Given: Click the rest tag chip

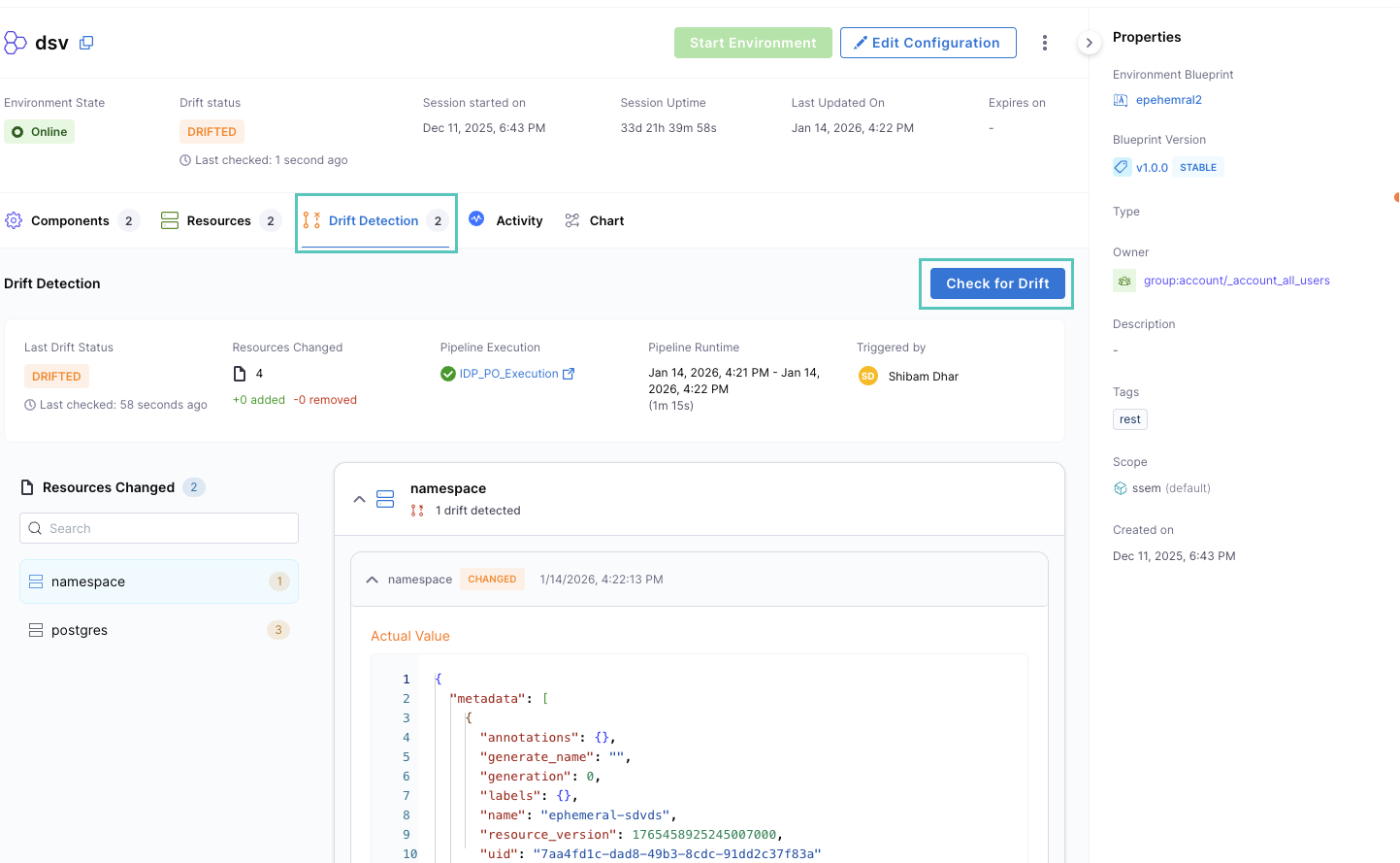Looking at the screenshot, I should tap(1129, 419).
